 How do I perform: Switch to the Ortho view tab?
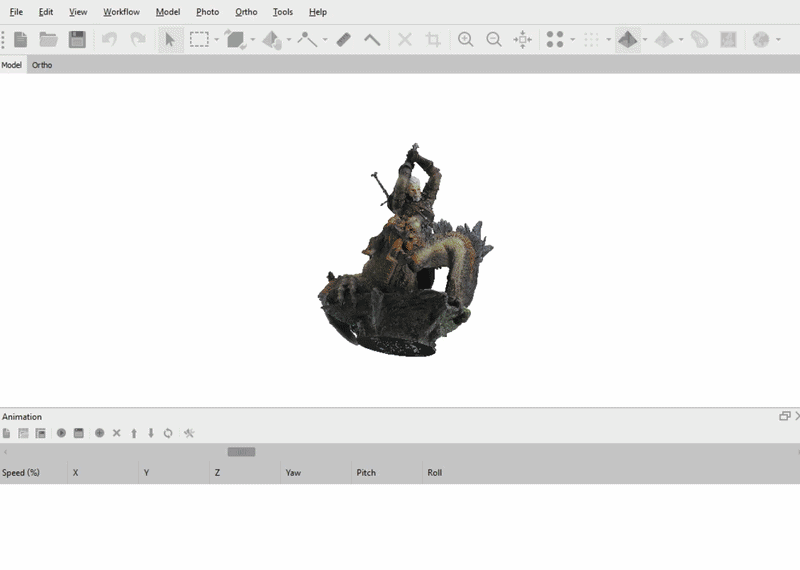tap(42, 65)
